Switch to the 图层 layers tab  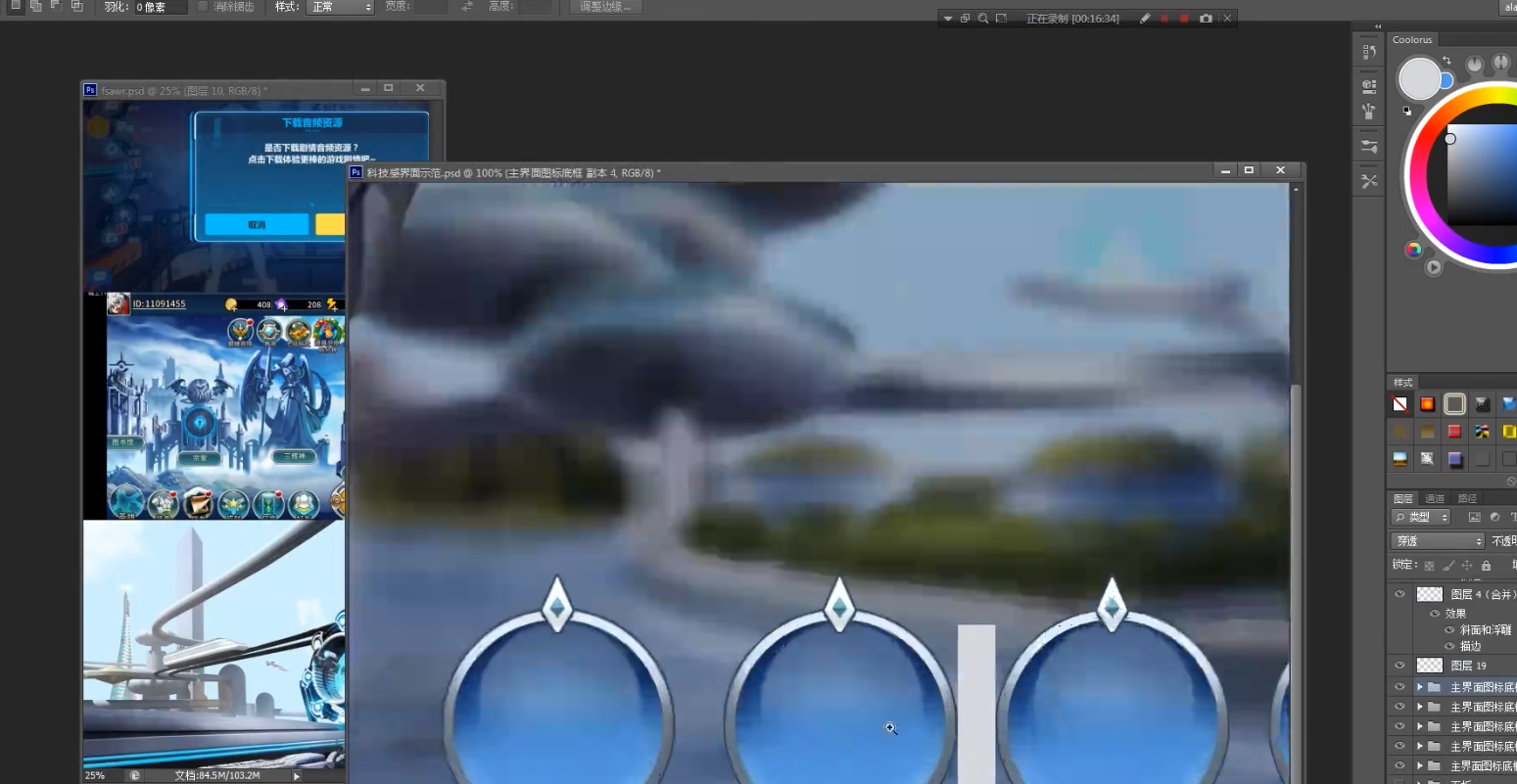(x=1403, y=499)
